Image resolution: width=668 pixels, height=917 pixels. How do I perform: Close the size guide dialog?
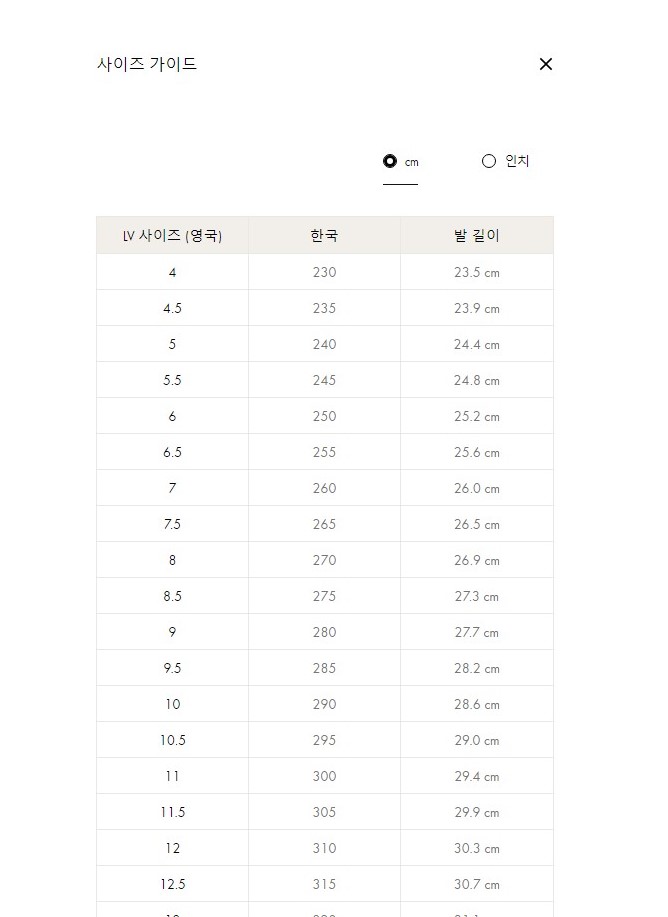tap(545, 64)
